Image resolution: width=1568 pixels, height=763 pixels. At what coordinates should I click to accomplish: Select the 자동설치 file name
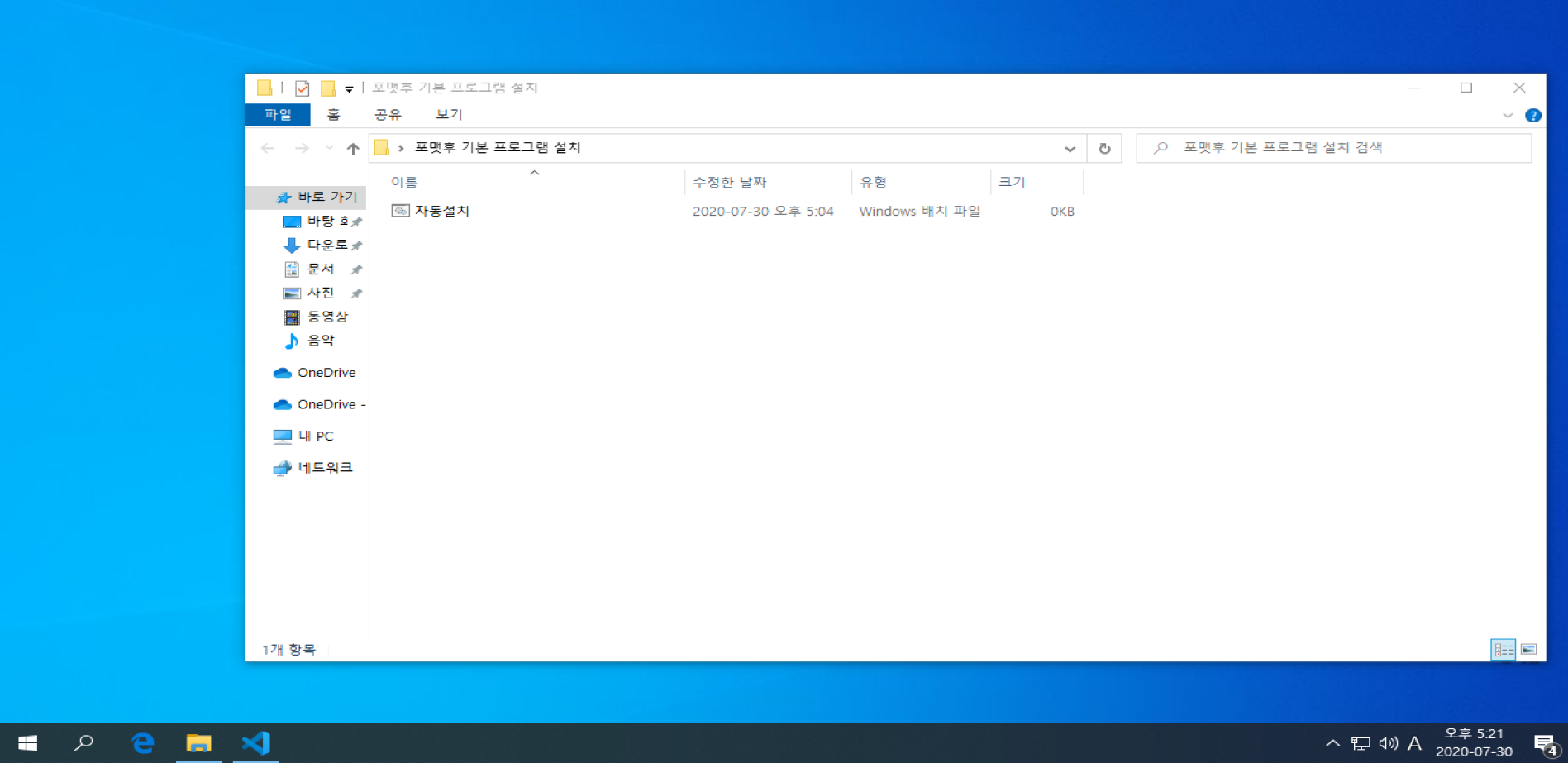click(442, 211)
